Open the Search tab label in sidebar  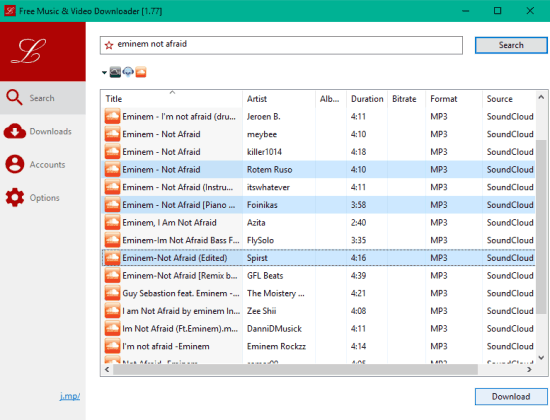tap(42, 98)
